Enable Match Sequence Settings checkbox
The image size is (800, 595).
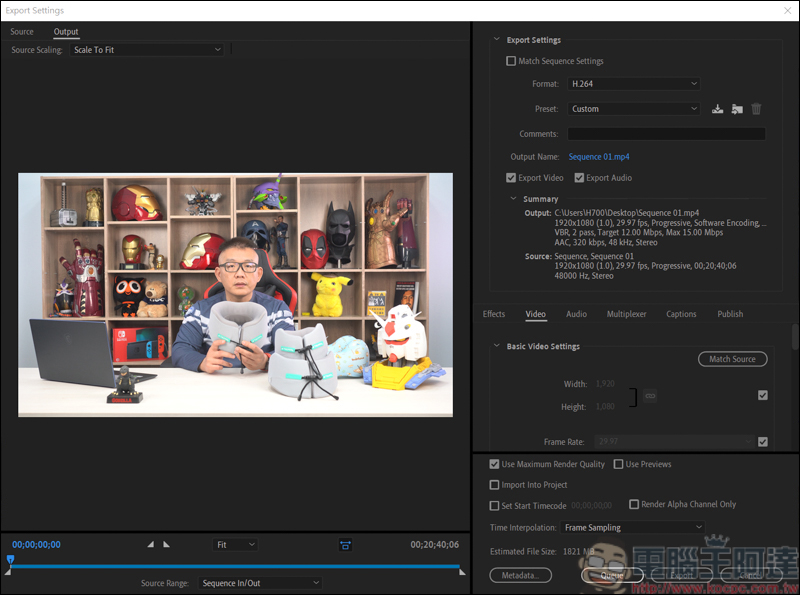512,61
